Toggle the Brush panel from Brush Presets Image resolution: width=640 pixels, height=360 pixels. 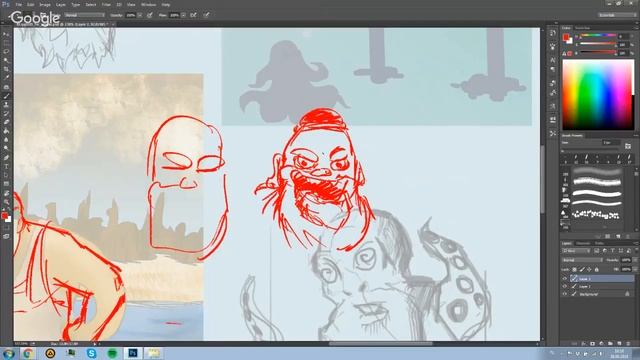628,146
